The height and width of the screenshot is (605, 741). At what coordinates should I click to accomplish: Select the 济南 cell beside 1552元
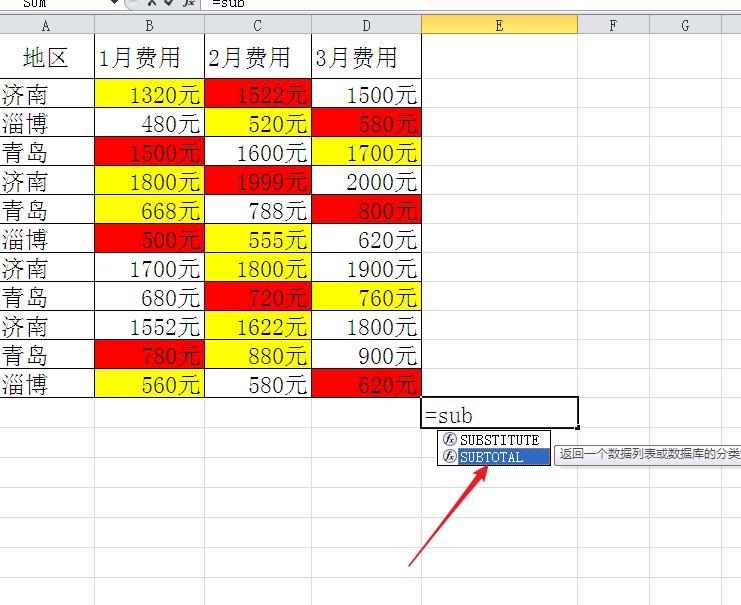click(46, 325)
